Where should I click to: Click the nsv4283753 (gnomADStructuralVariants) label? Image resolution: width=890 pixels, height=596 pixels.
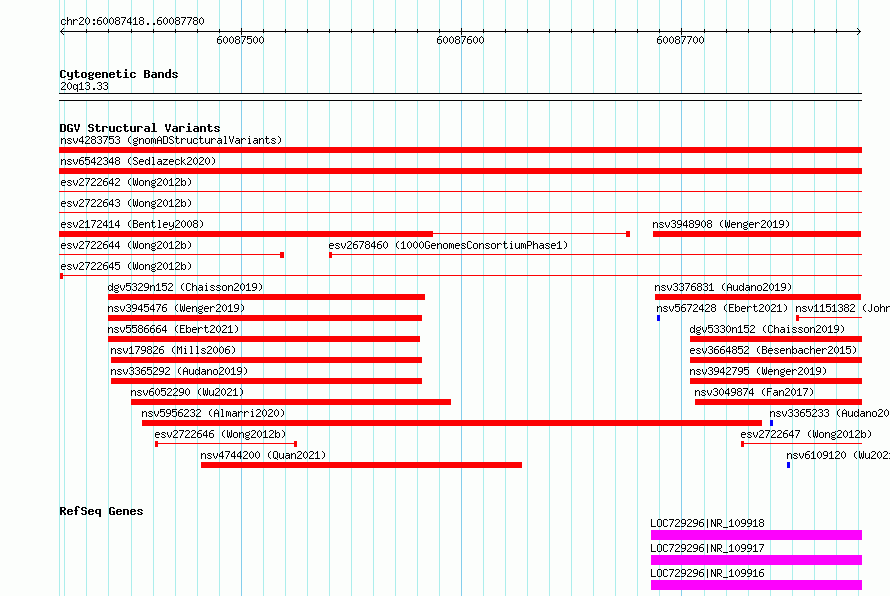click(171, 140)
